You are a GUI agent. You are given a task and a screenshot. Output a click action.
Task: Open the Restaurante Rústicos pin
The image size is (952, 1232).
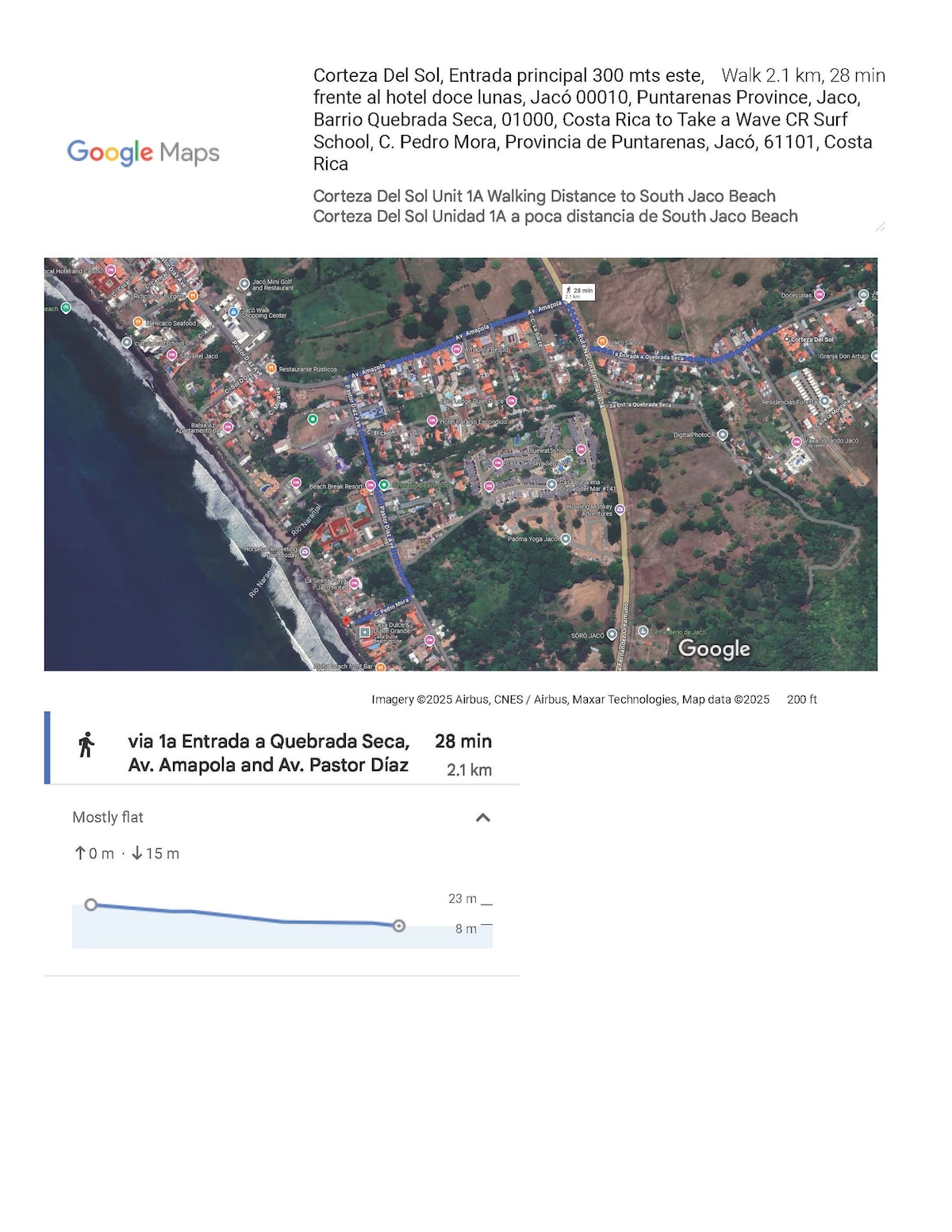point(271,369)
